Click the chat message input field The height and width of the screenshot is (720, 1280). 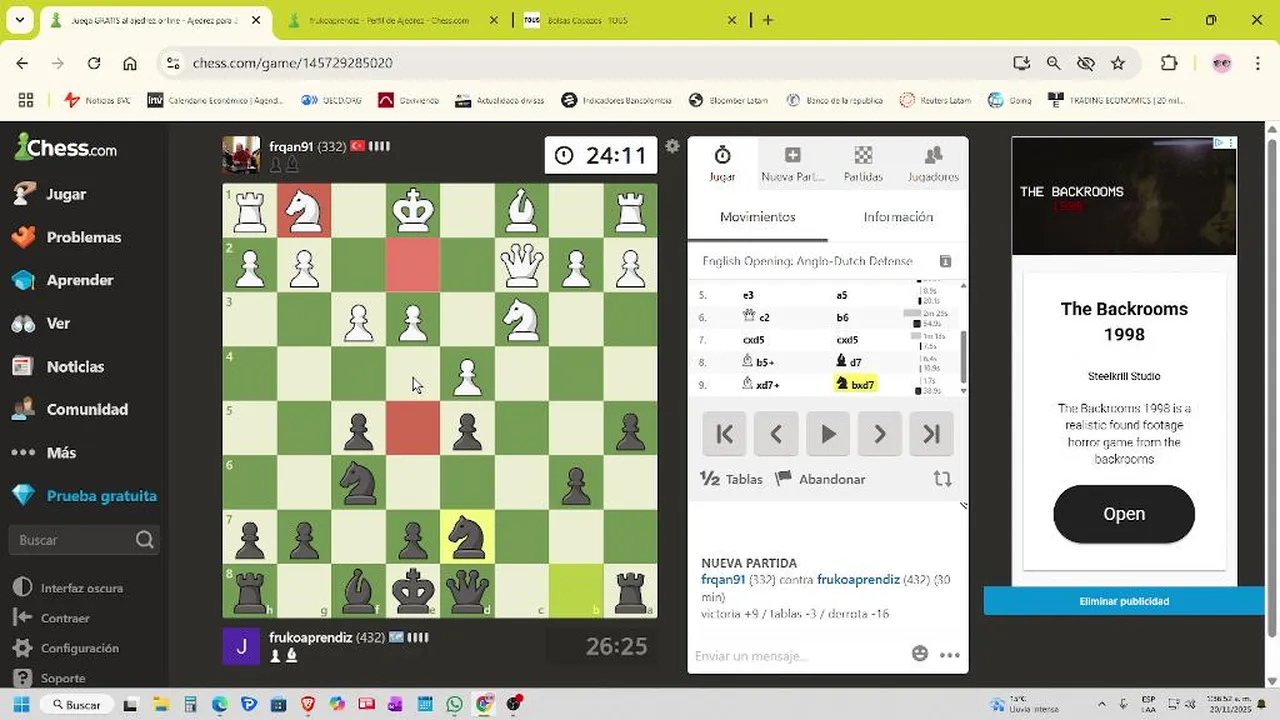click(x=797, y=656)
